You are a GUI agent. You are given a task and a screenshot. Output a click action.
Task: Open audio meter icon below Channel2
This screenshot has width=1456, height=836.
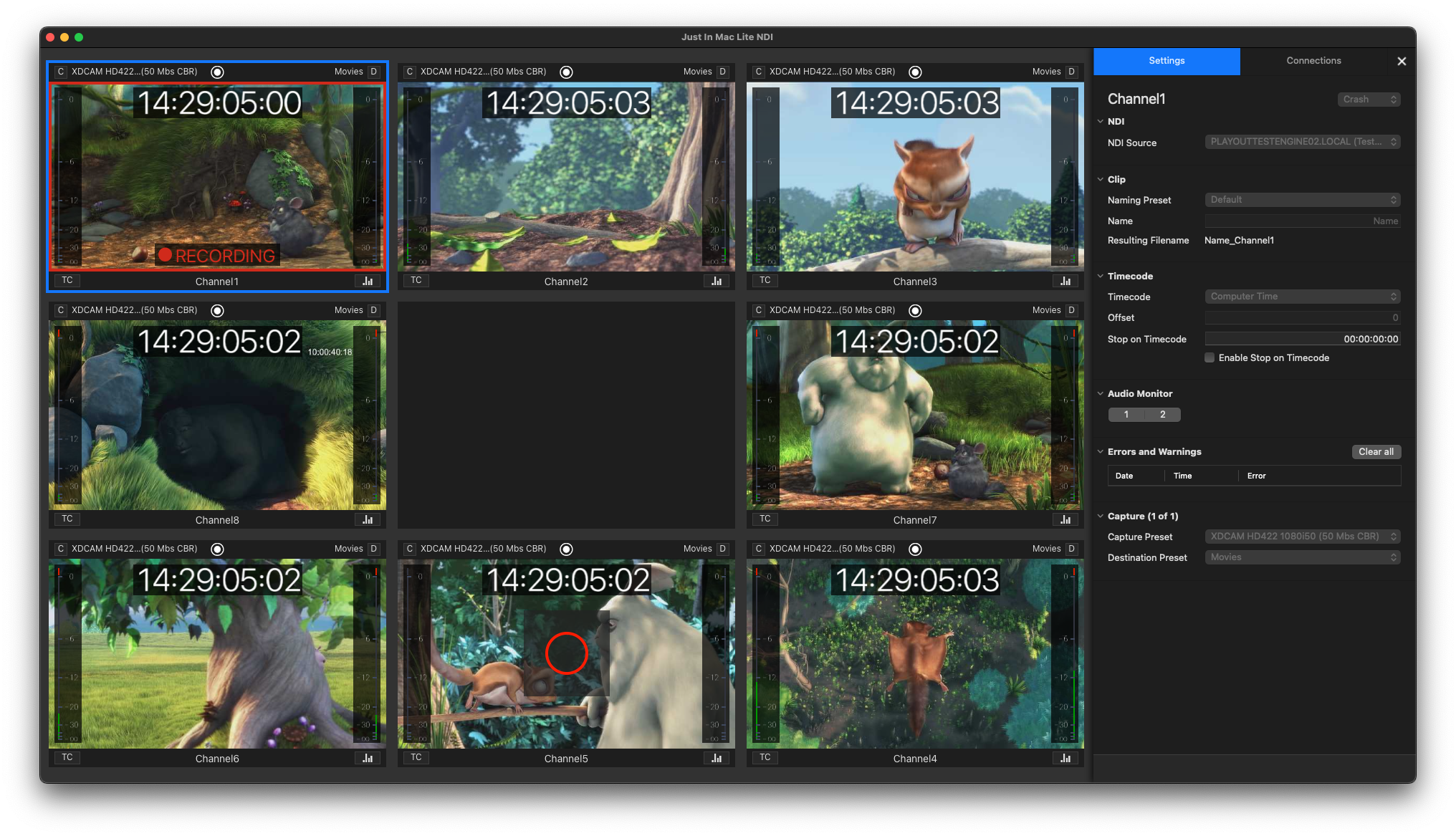pyautogui.click(x=717, y=281)
